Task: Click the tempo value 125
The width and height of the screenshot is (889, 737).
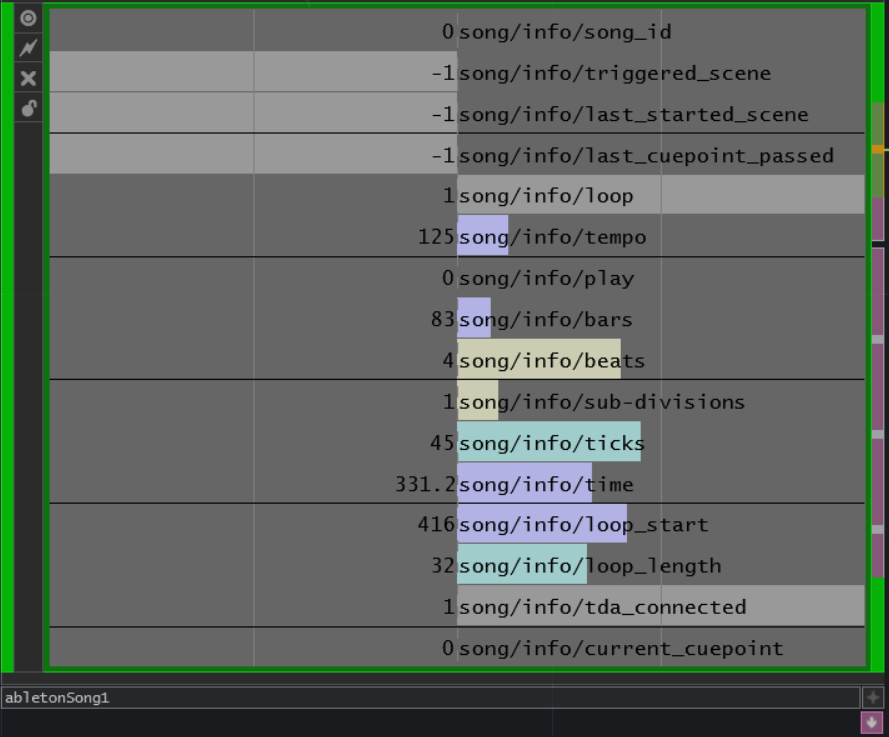Action: pos(436,237)
